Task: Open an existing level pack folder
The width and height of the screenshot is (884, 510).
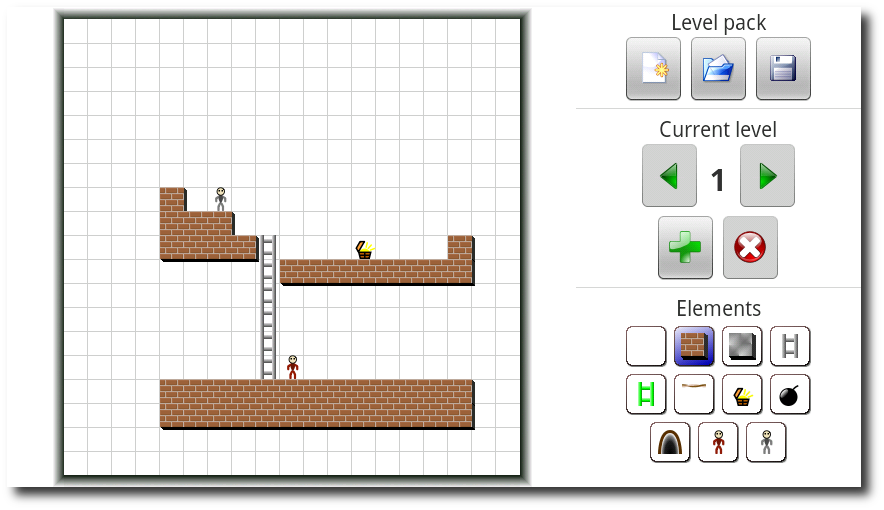Action: [x=718, y=69]
